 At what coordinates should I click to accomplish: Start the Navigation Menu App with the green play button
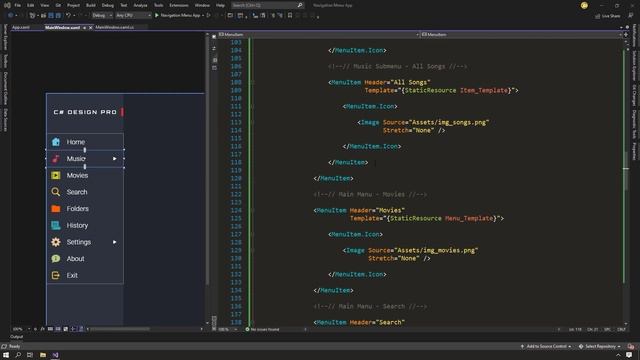156,15
